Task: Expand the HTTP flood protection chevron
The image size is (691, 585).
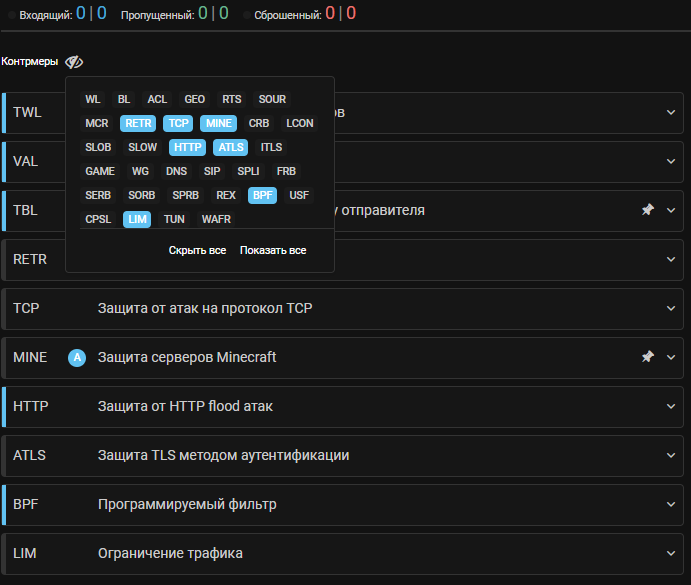Action: coord(671,406)
